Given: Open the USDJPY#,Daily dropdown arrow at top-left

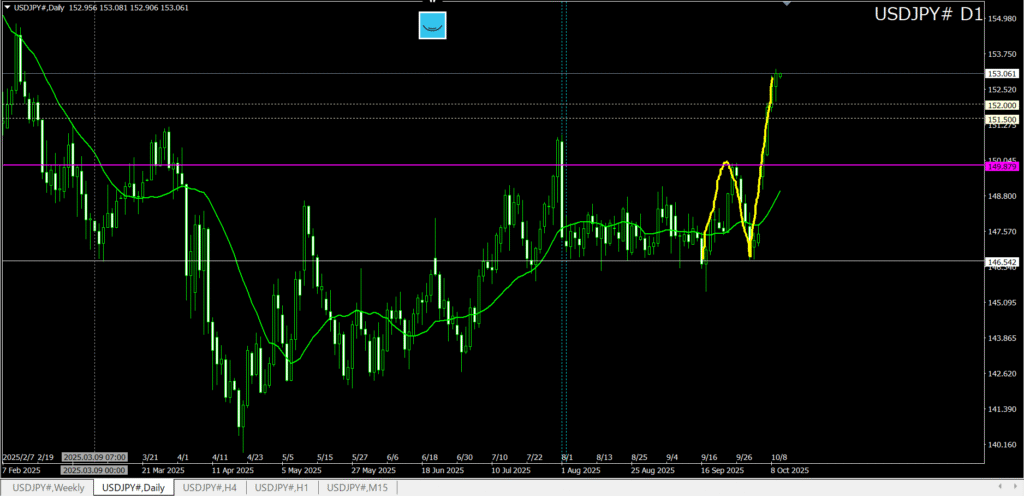Looking at the screenshot, I should pyautogui.click(x=7, y=8).
